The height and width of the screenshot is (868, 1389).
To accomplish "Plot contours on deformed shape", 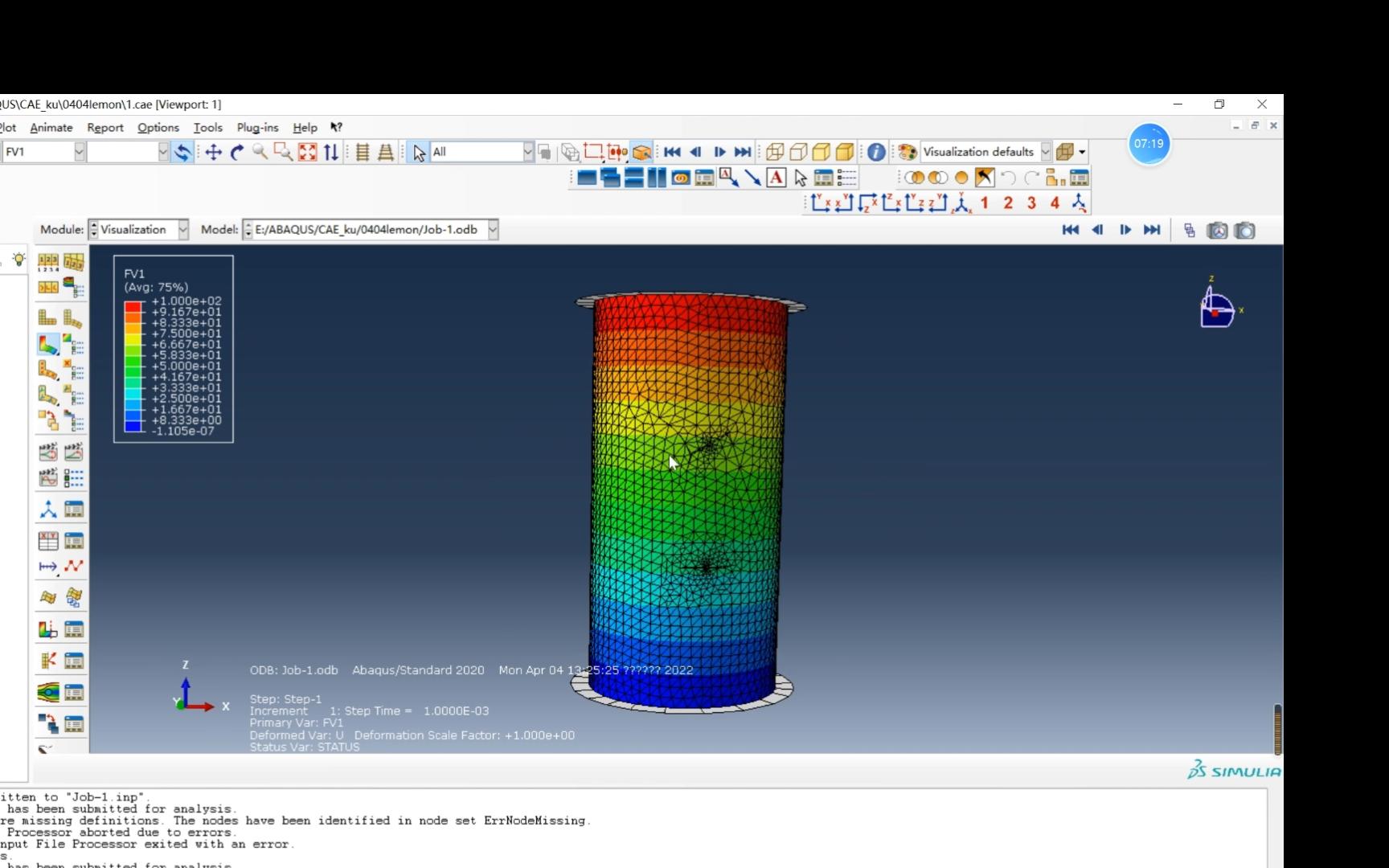I will tap(48, 345).
